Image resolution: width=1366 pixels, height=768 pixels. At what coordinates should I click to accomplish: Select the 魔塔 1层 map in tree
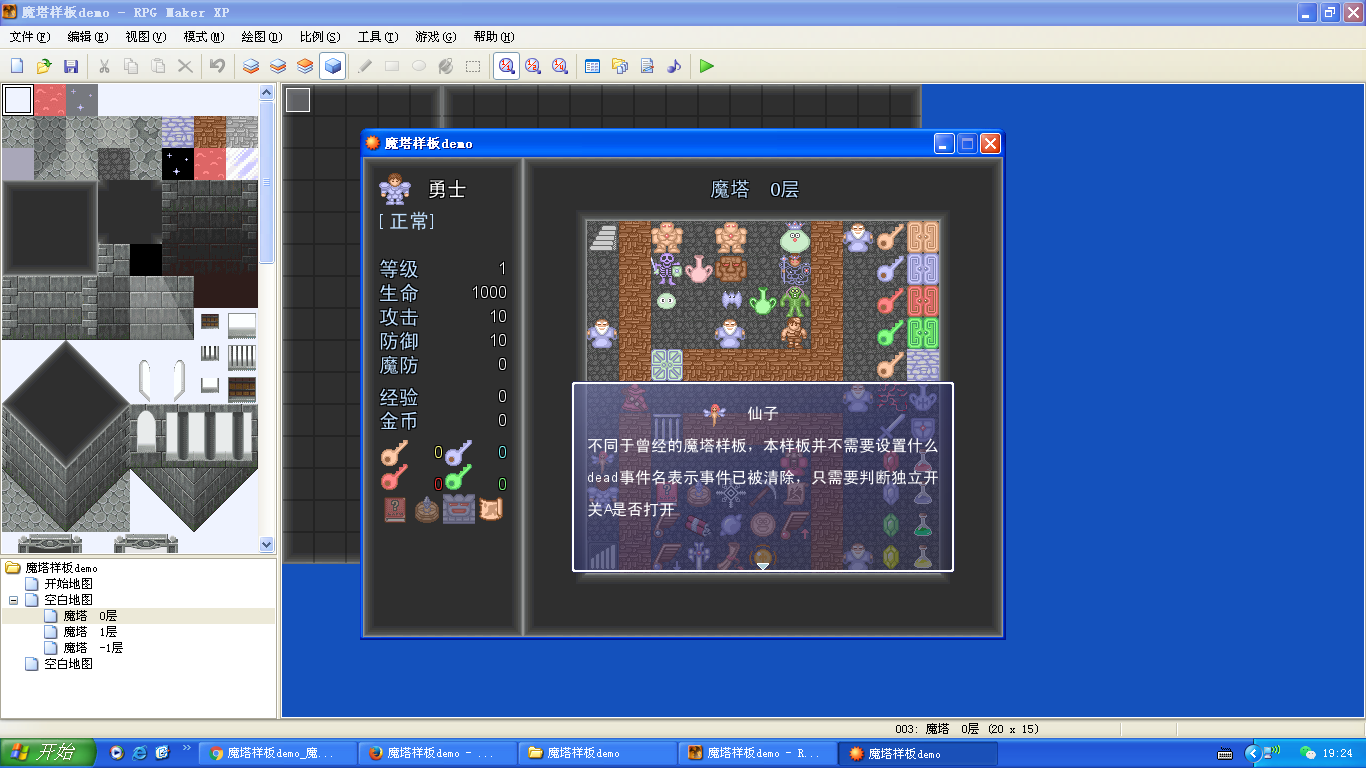coord(90,632)
